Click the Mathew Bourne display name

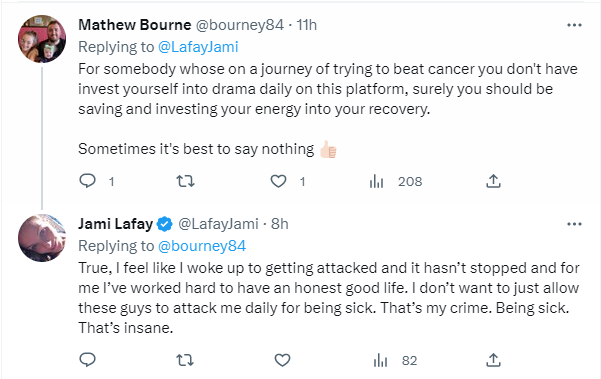point(135,25)
